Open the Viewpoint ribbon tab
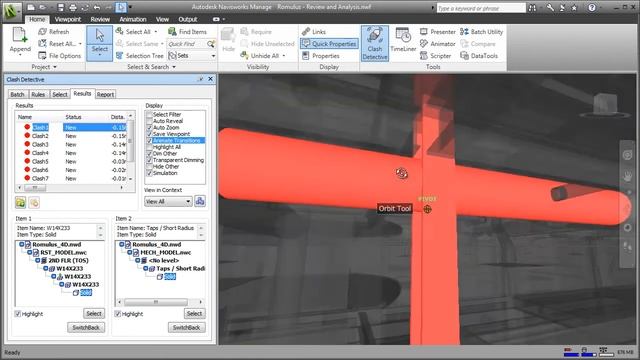Viewport: 640px width, 360px height. click(x=68, y=19)
